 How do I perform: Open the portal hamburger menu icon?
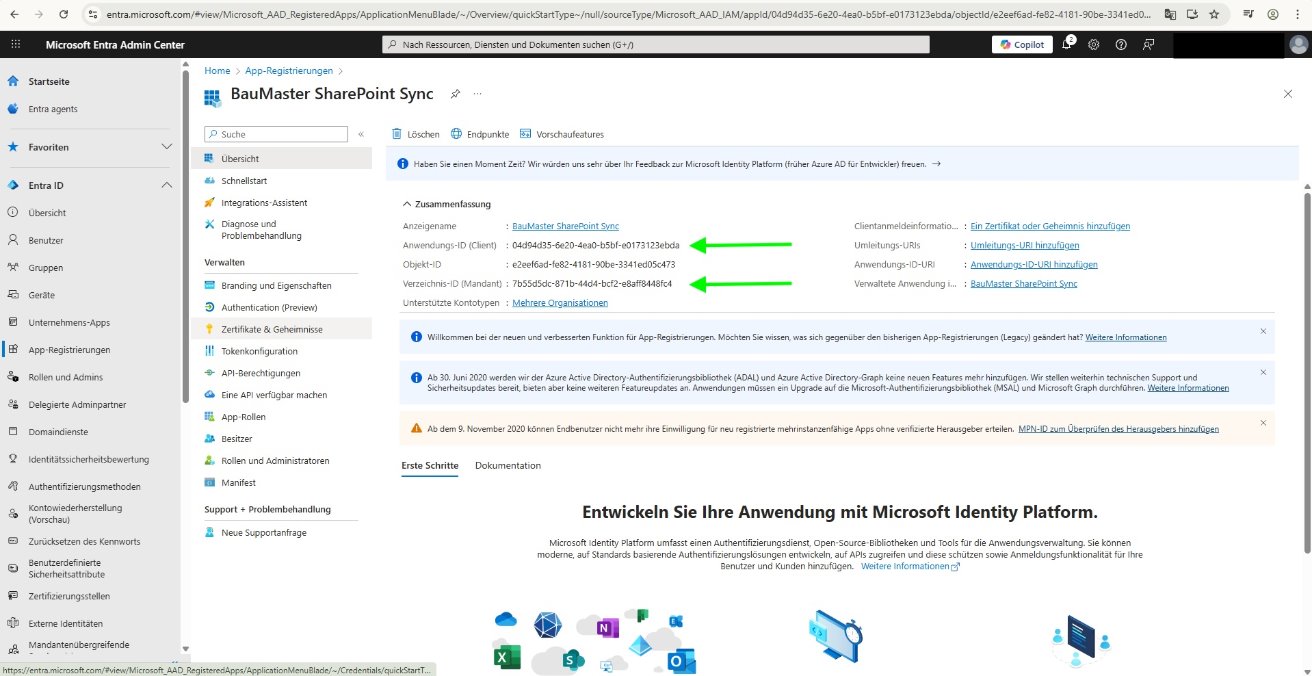tap(15, 44)
